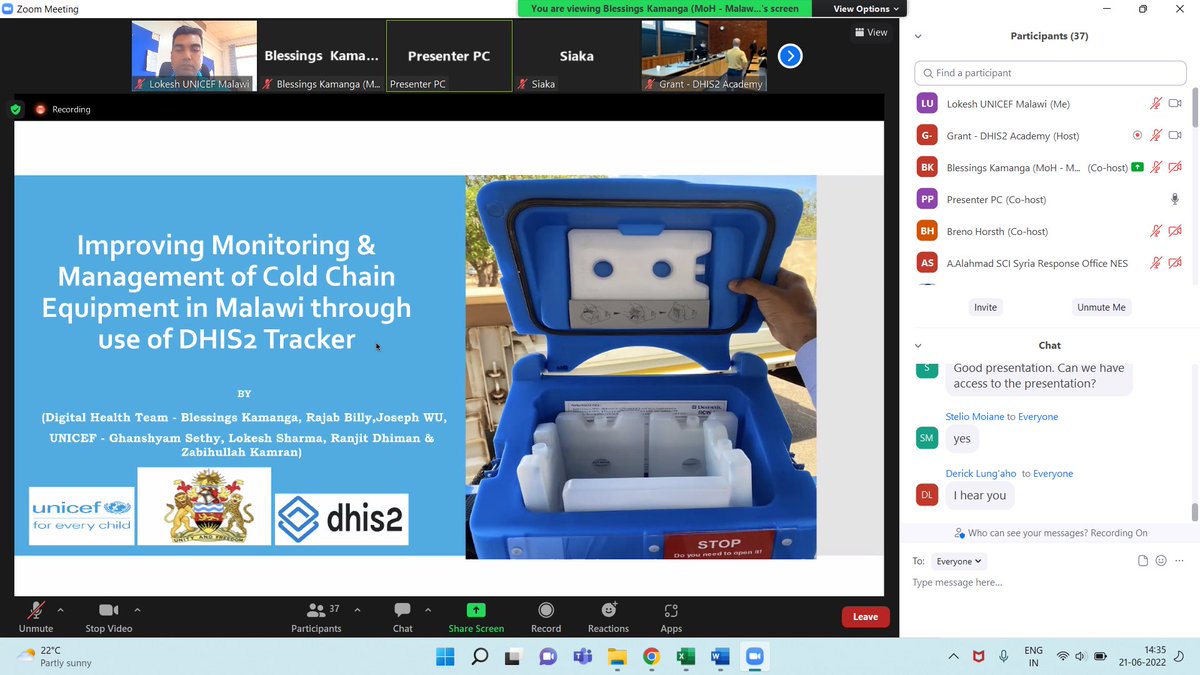The width and height of the screenshot is (1200, 675).
Task: Open Windows taskbar Search
Action: (479, 656)
